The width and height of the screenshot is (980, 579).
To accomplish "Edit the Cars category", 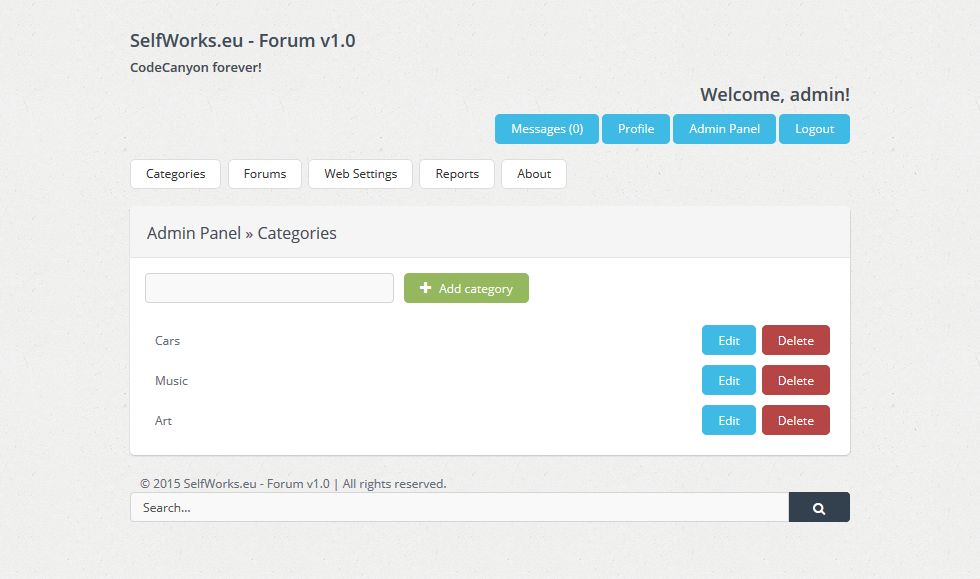I will pyautogui.click(x=729, y=341).
